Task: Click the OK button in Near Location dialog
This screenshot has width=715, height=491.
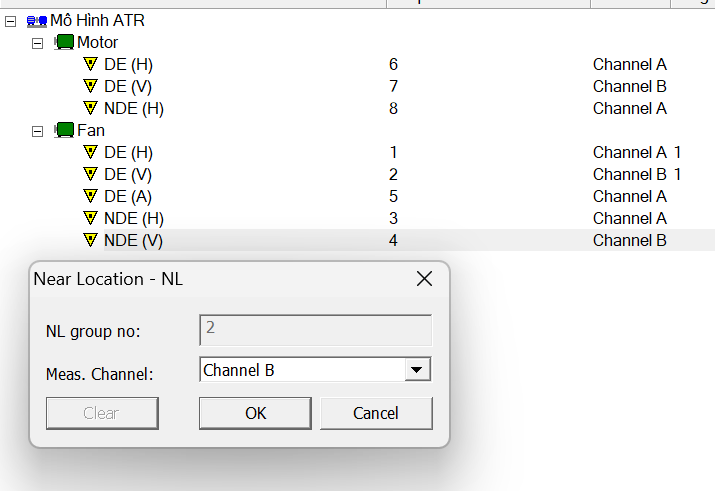Action: click(255, 413)
